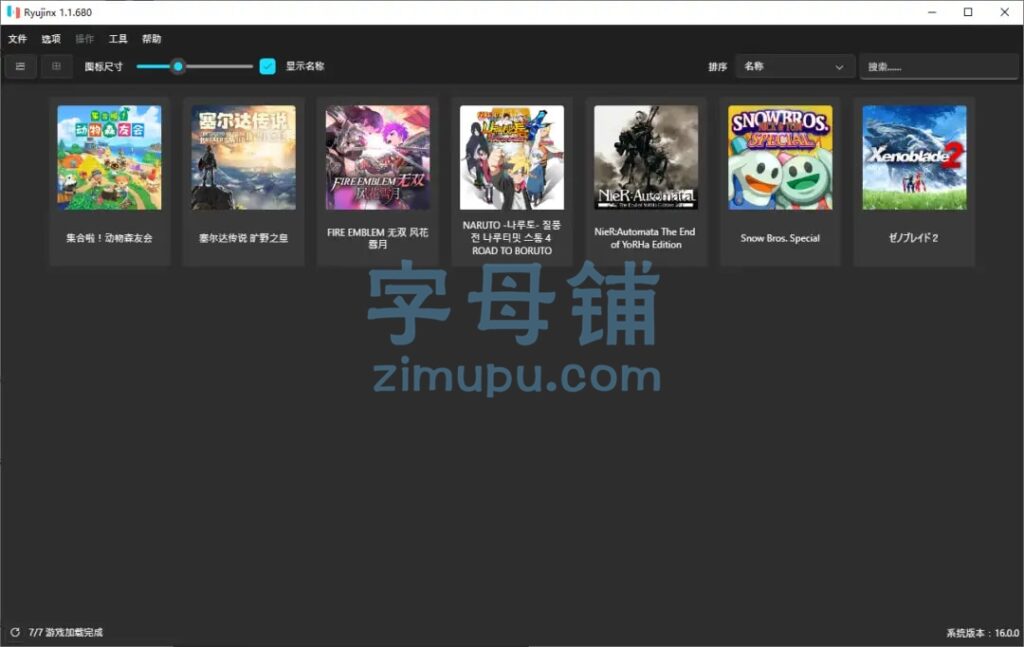Select the Fire Emblem 无双 cover
Viewport: 1024px width, 647px height.
[x=378, y=158]
